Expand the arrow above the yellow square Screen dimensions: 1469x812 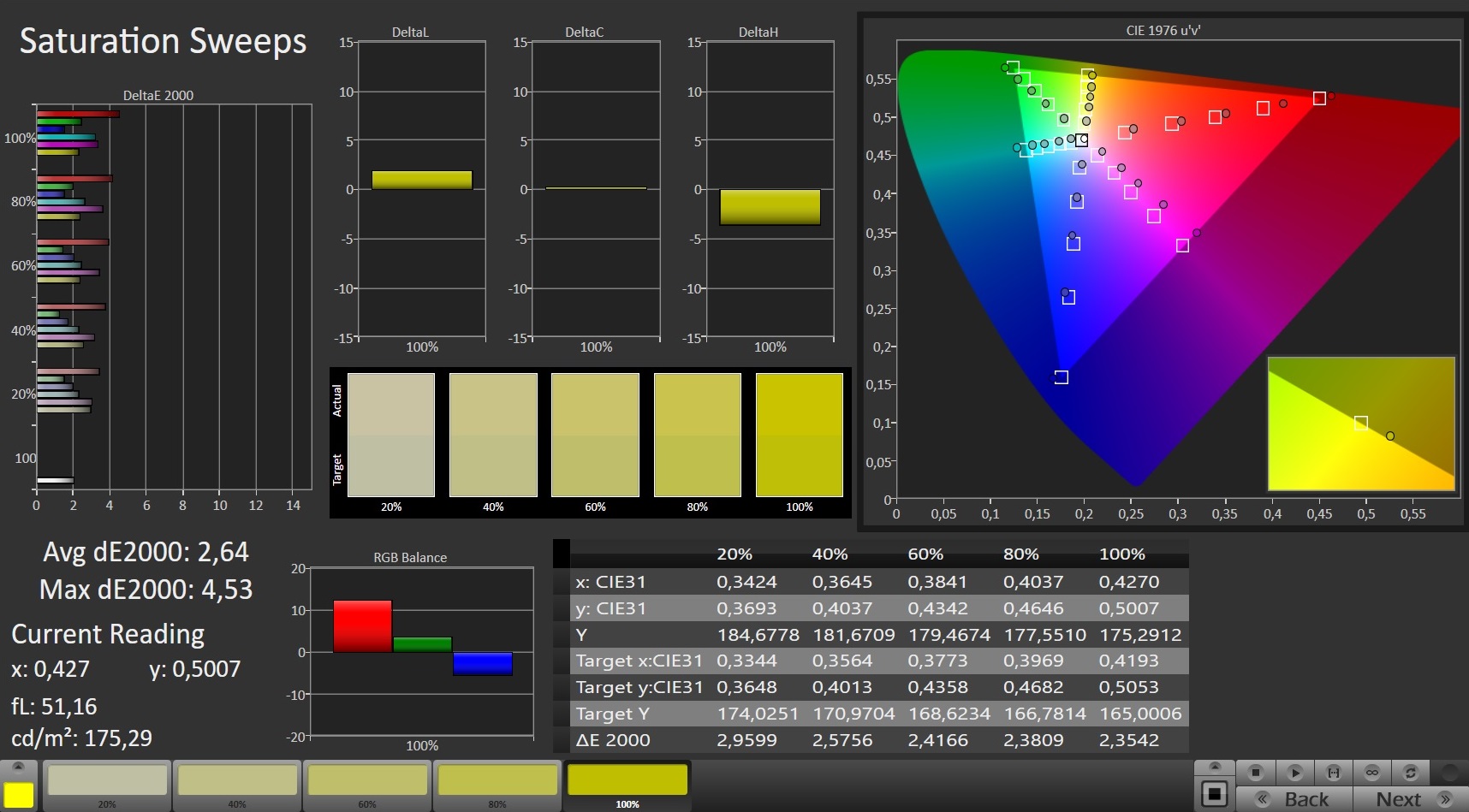[19, 767]
